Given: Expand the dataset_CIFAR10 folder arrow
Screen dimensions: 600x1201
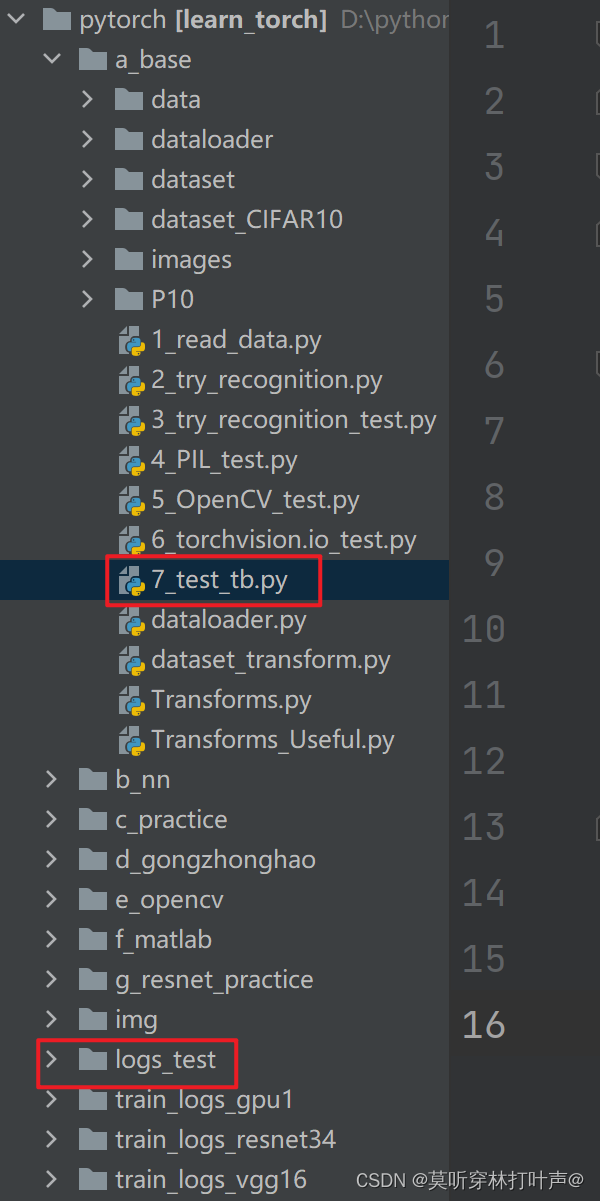Looking at the screenshot, I should [88, 219].
